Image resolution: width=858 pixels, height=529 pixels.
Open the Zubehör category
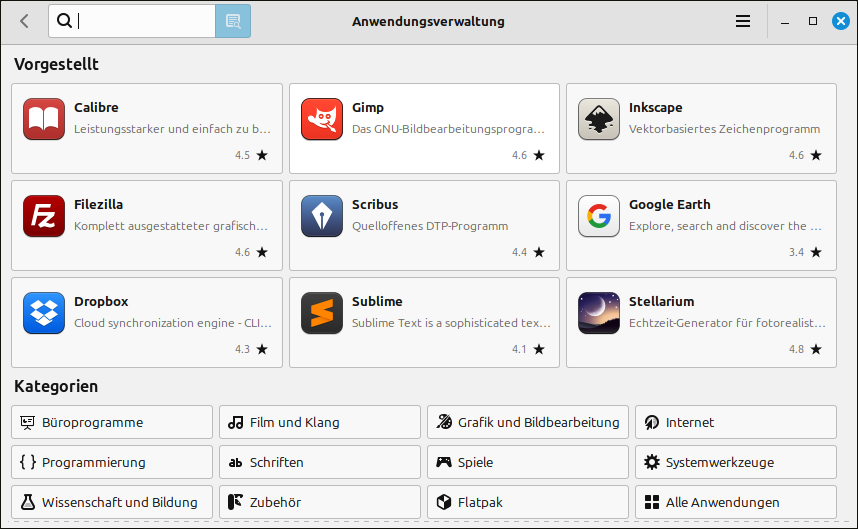320,502
